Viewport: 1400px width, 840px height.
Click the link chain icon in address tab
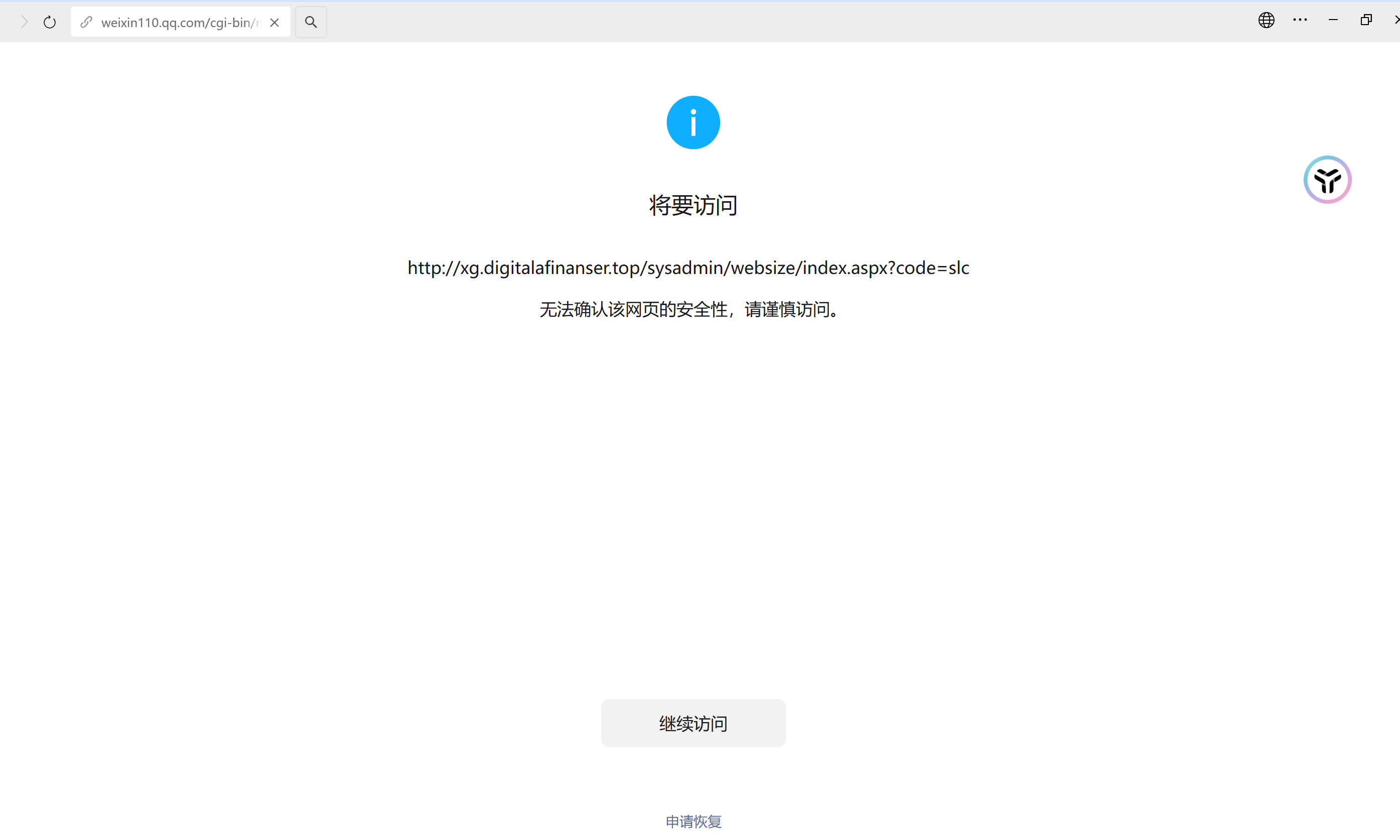coord(86,22)
